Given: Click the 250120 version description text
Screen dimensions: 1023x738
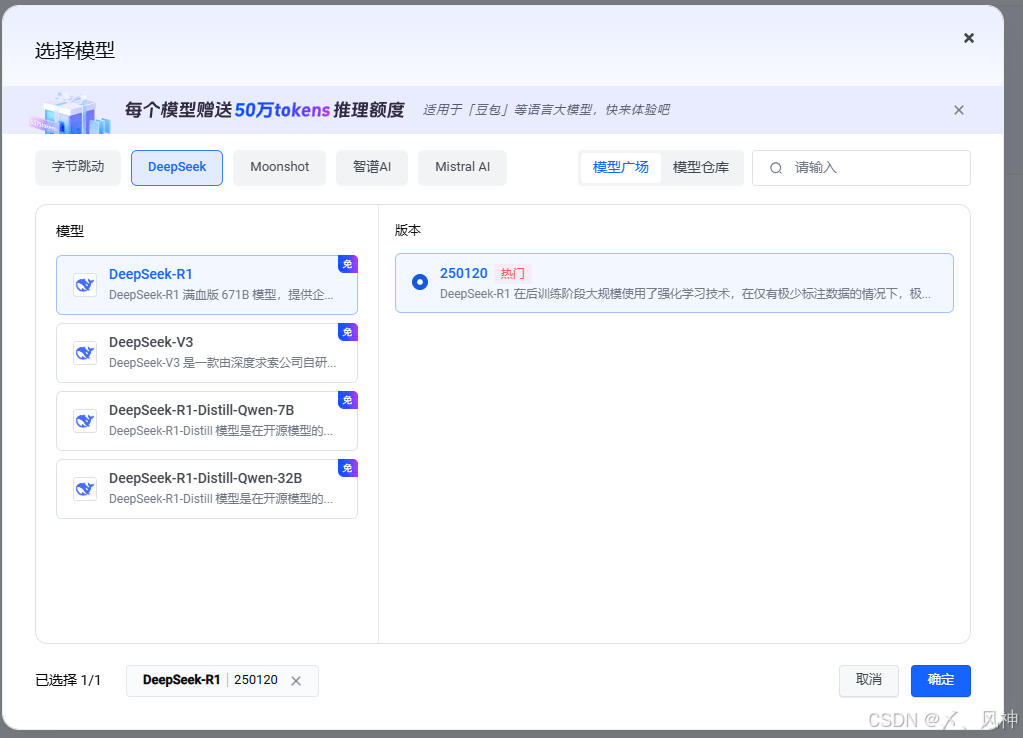Looking at the screenshot, I should coord(685,294).
